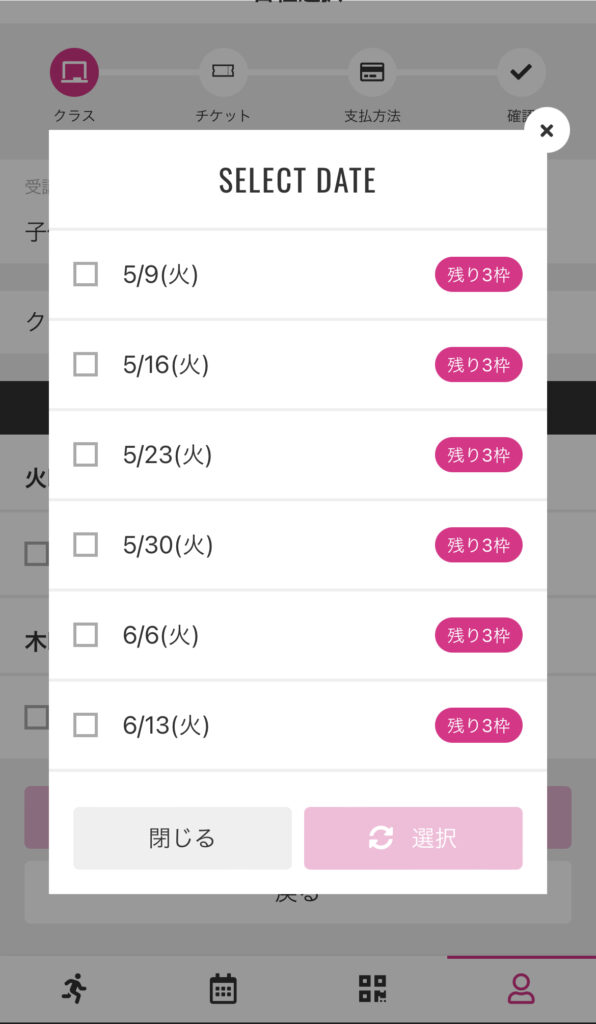Select the クラス step icon
The width and height of the screenshot is (596, 1024).
click(x=74, y=72)
